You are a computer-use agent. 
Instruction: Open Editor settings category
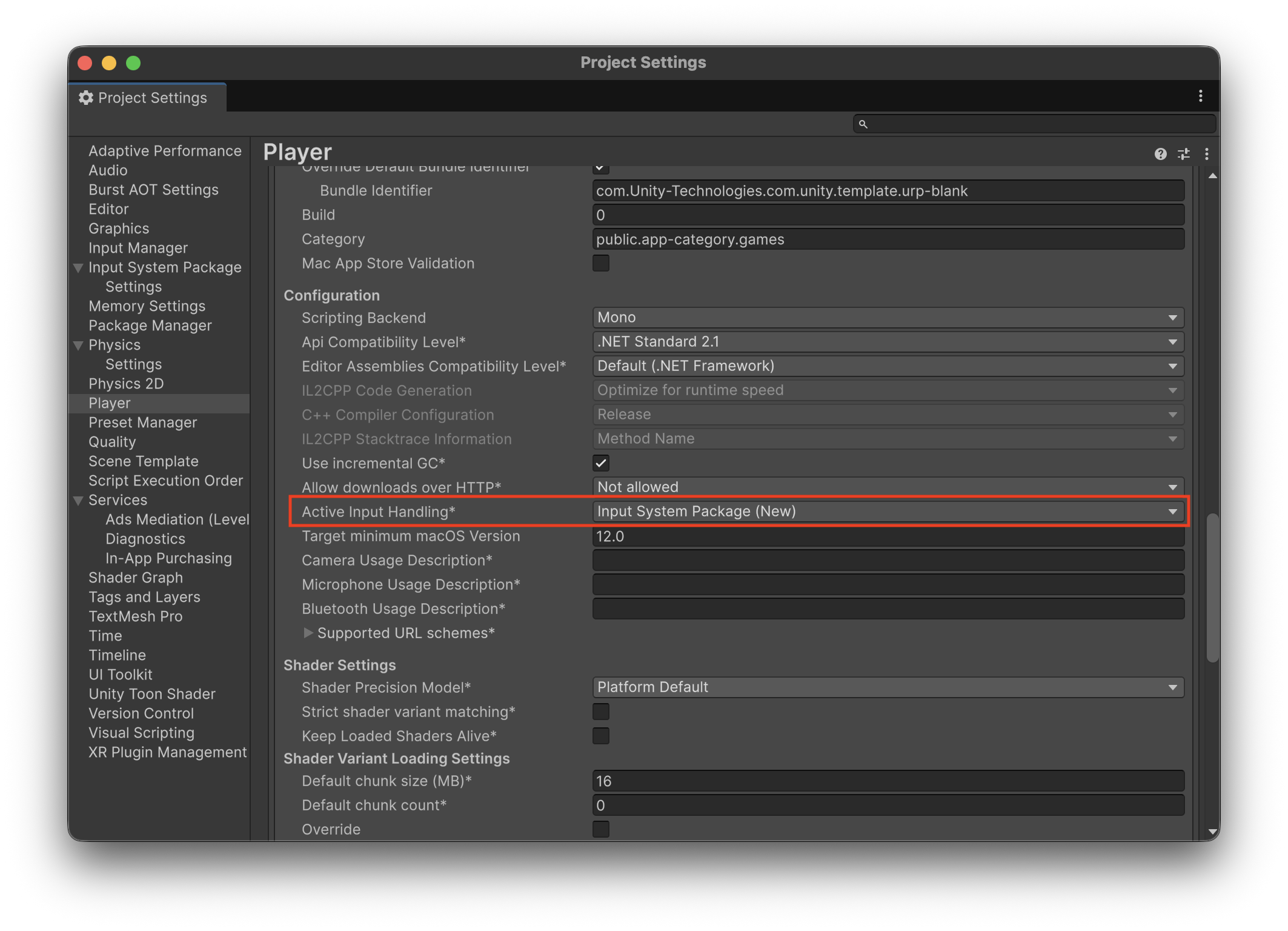click(x=108, y=209)
